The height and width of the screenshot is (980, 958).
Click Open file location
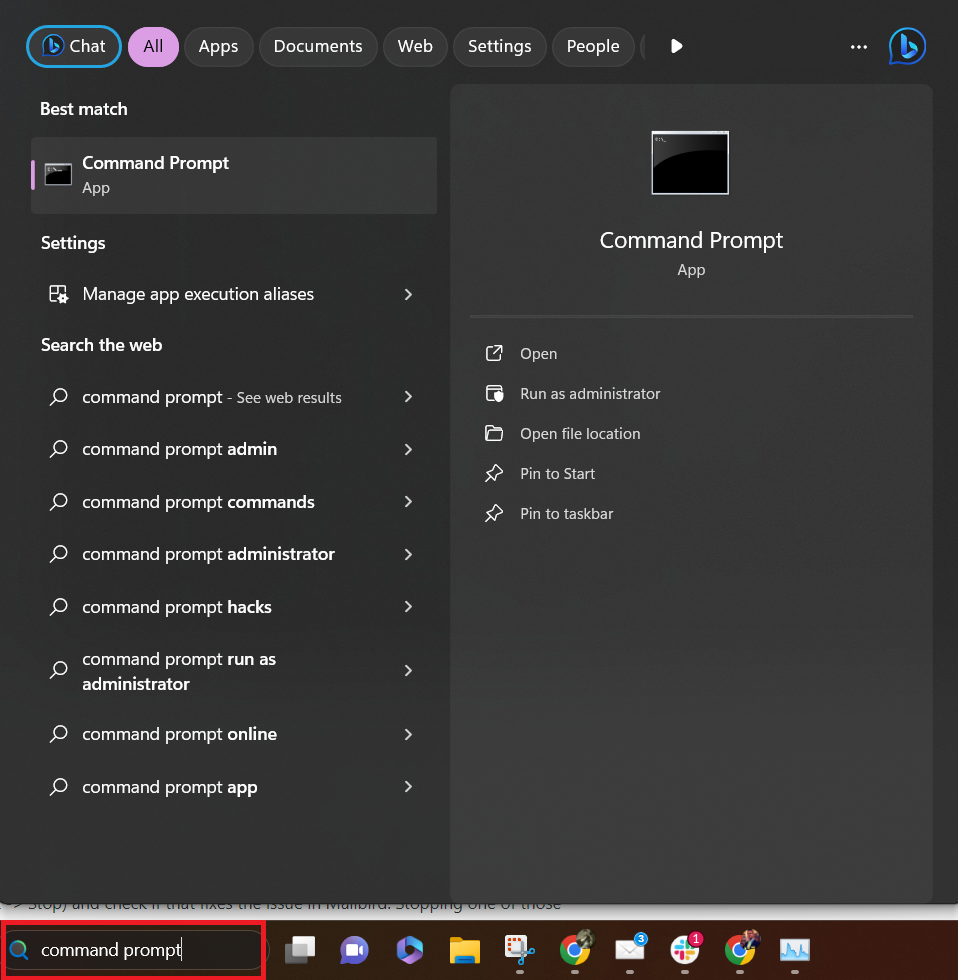click(580, 434)
